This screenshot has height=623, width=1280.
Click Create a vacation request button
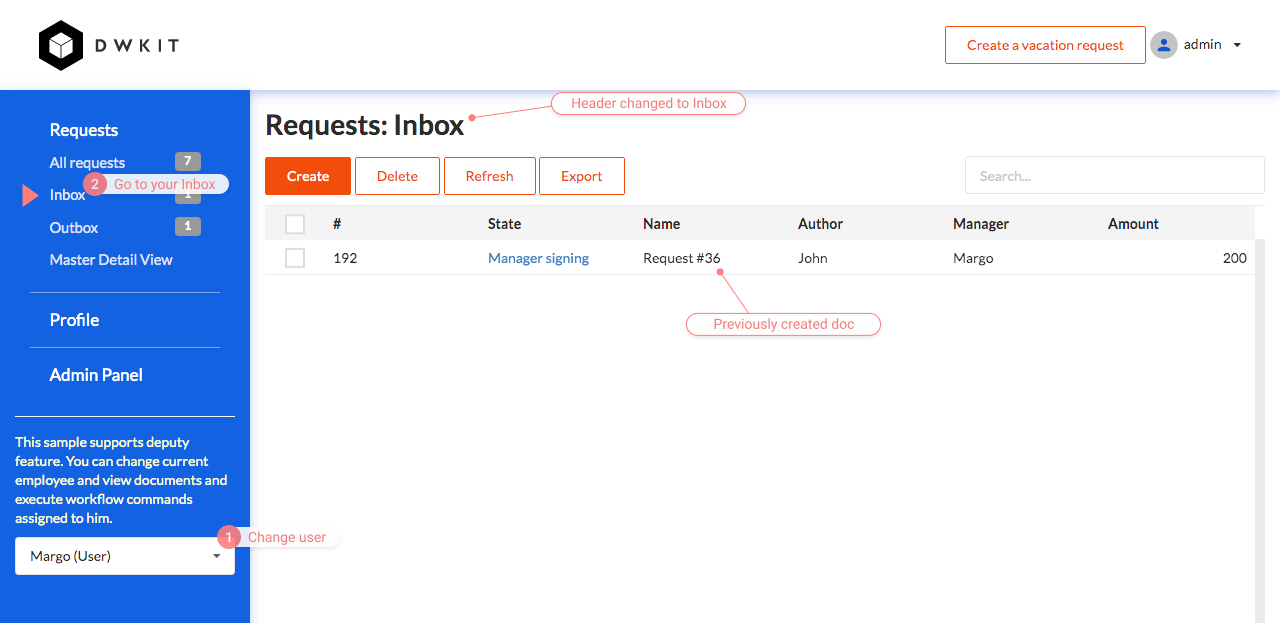[1045, 45]
